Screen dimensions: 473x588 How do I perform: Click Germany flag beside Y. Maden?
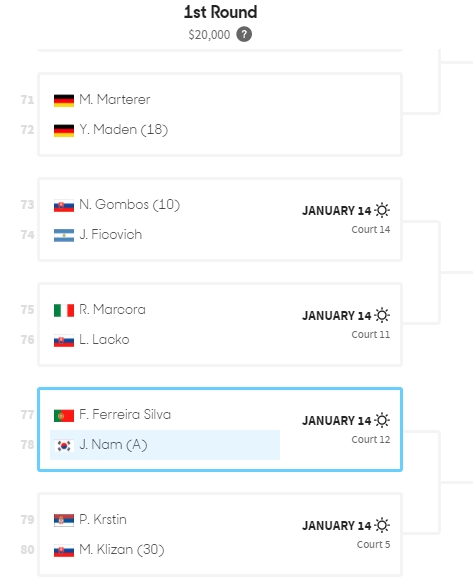point(64,130)
